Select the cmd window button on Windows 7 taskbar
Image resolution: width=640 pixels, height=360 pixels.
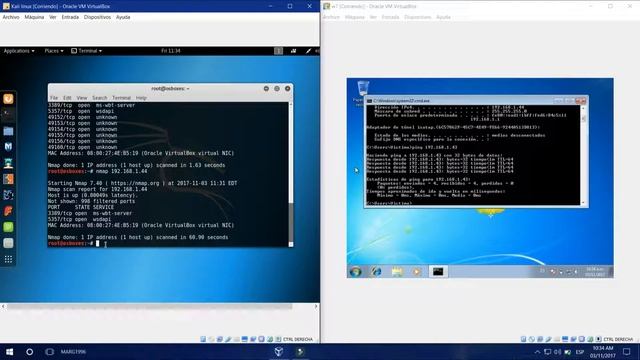click(438, 271)
